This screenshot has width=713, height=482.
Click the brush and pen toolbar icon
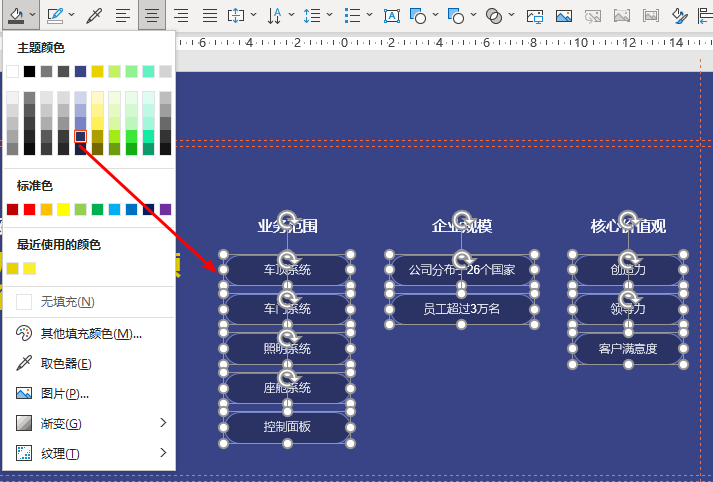pyautogui.click(x=679, y=16)
